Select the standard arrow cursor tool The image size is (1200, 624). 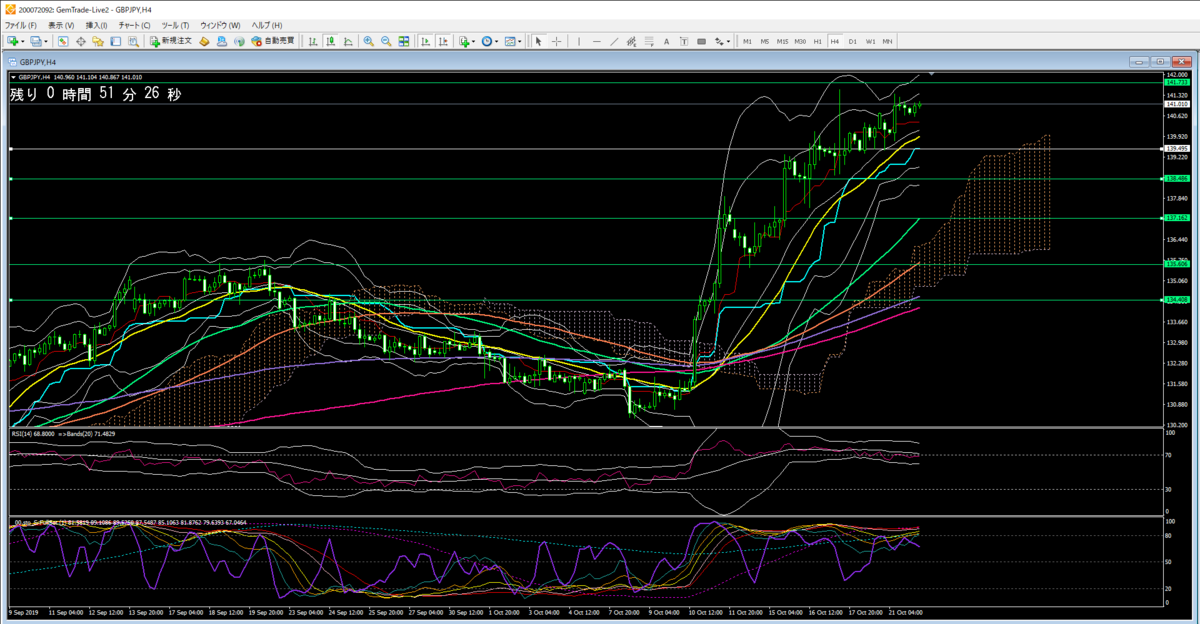[538, 41]
